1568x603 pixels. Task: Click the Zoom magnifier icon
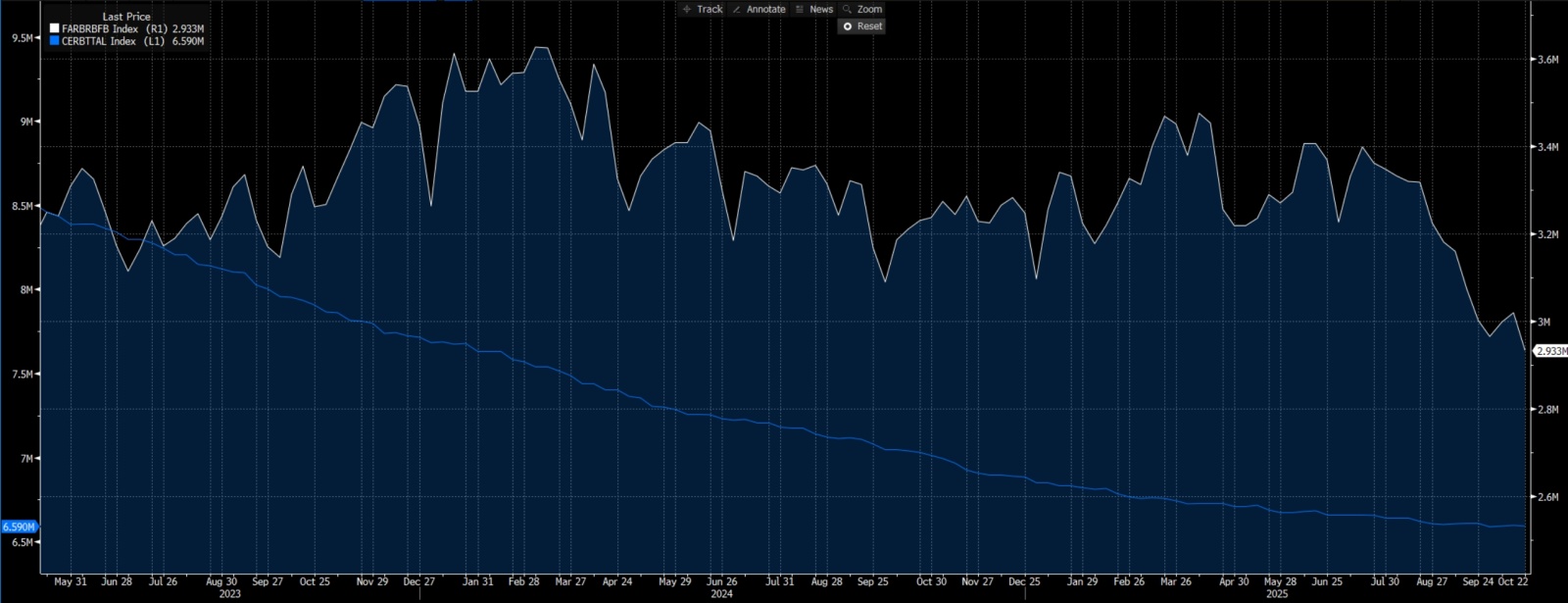tap(847, 9)
